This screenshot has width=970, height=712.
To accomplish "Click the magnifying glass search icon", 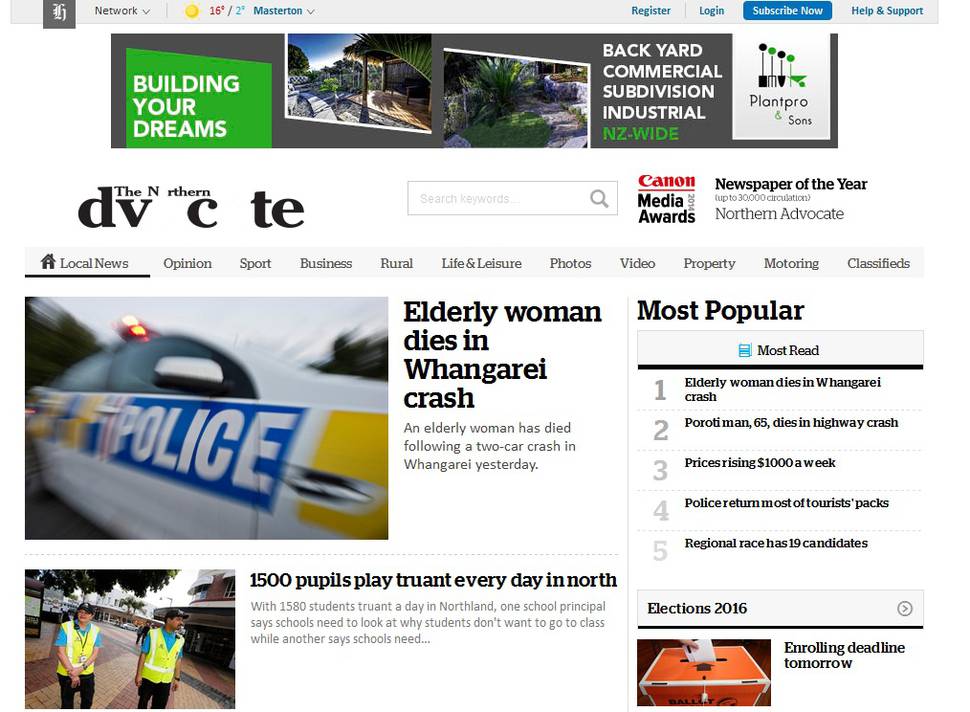I will [599, 199].
